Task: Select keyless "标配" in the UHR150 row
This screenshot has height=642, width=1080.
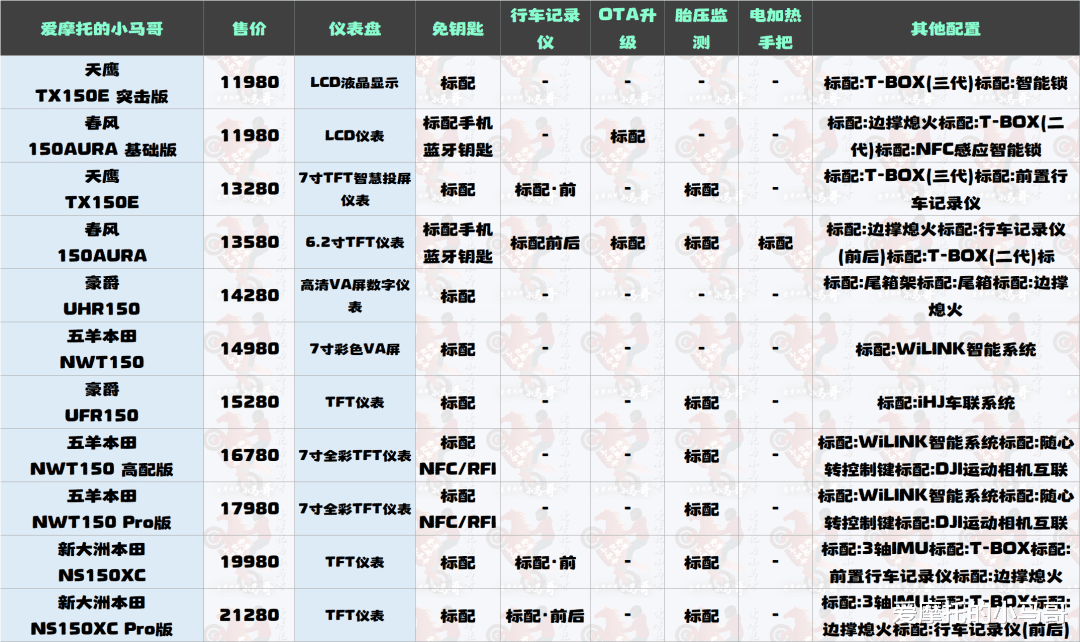Action: [457, 296]
